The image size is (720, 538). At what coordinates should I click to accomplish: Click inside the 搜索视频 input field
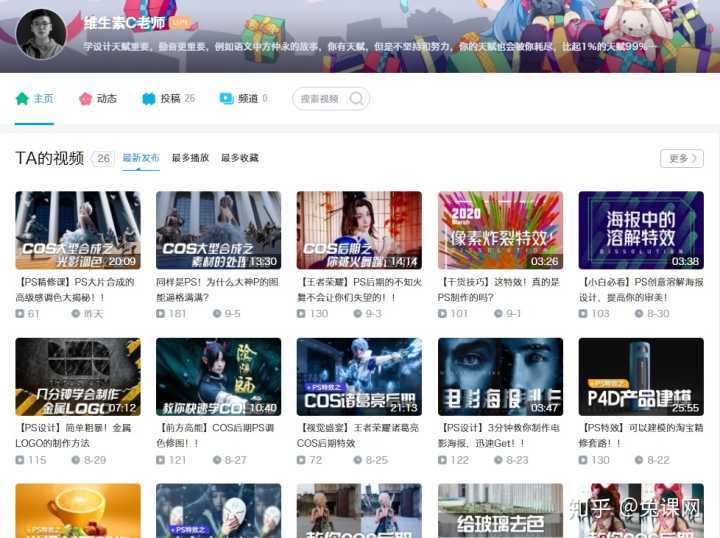coord(320,99)
